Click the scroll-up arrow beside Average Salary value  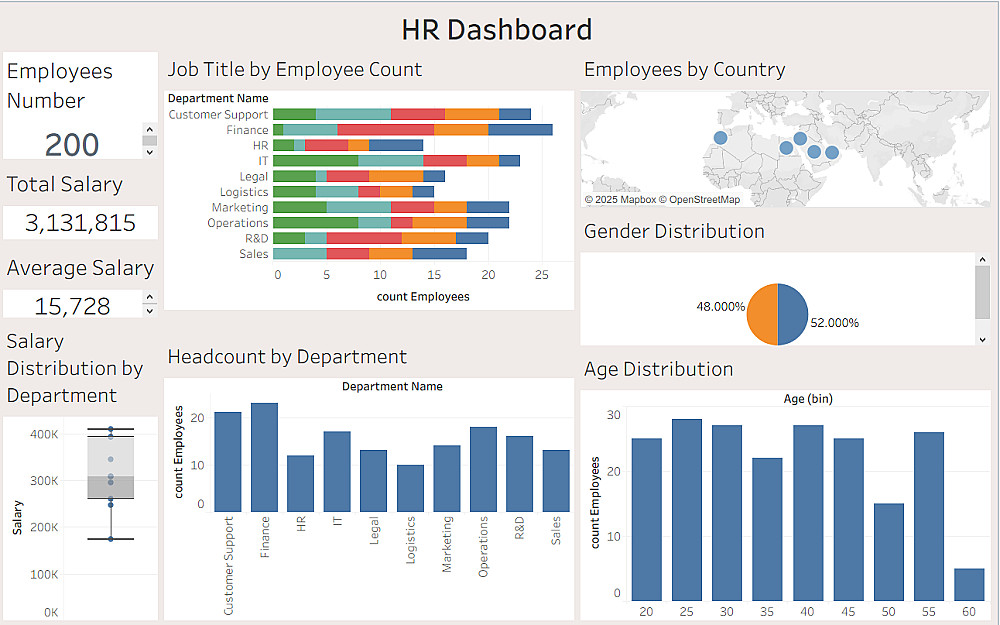click(149, 297)
